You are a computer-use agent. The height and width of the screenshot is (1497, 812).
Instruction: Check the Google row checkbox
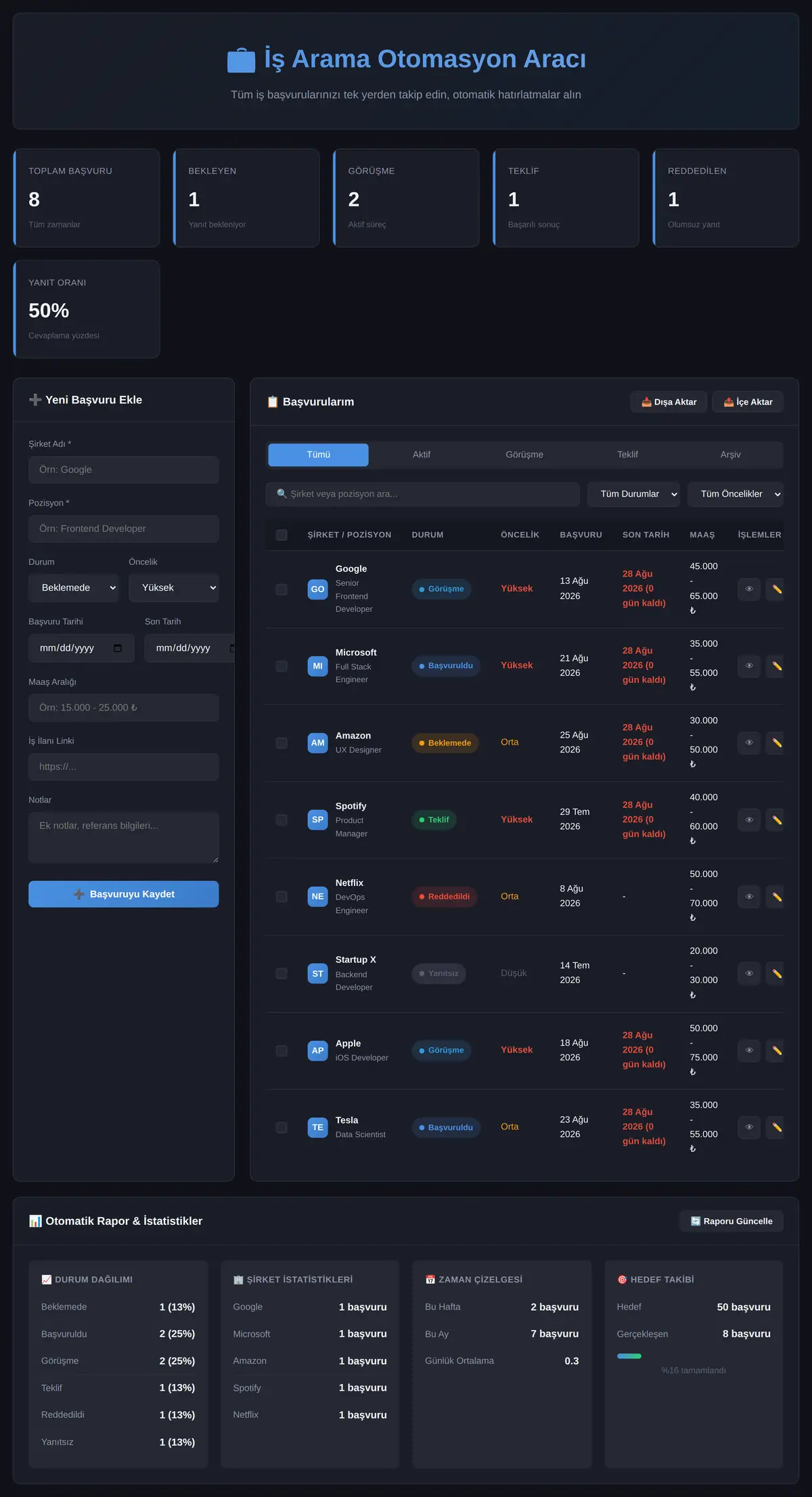[x=281, y=589]
